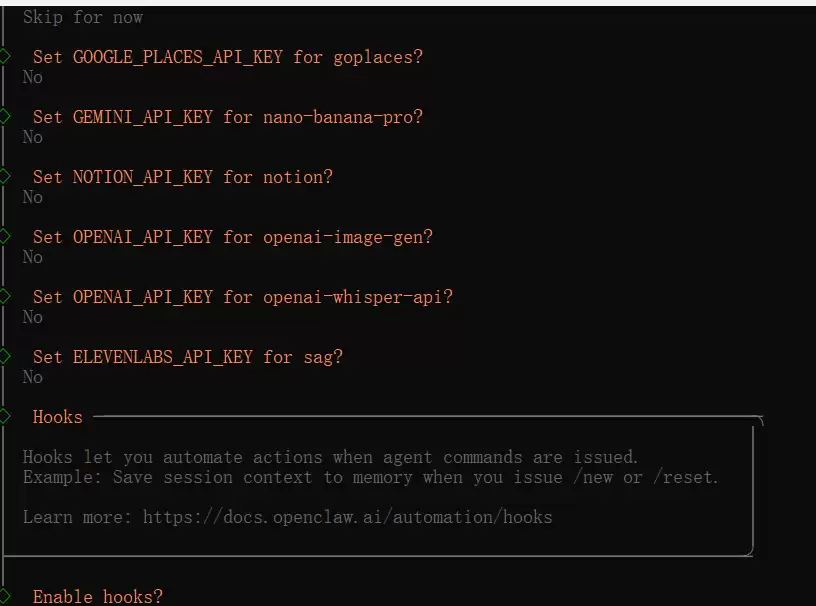
Task: Click the "Skip for now" text
Action: click(x=83, y=17)
